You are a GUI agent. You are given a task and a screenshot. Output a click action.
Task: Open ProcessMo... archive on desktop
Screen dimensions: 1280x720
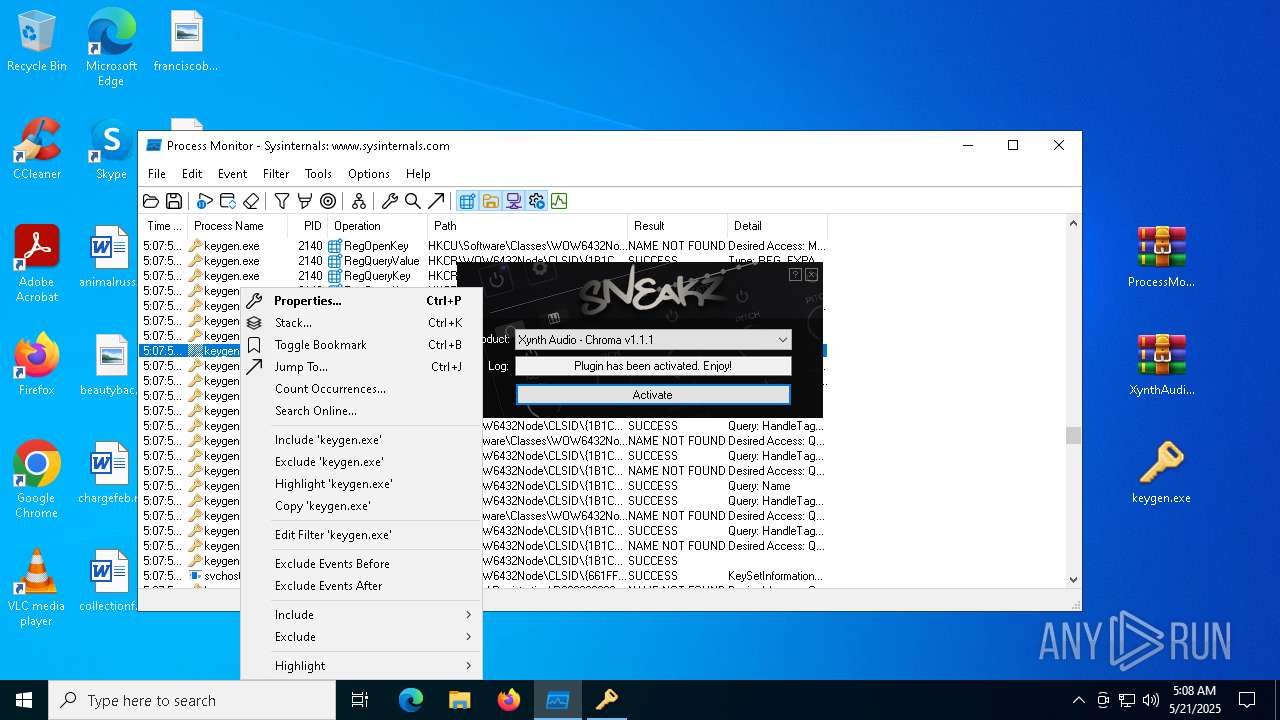(x=1161, y=257)
